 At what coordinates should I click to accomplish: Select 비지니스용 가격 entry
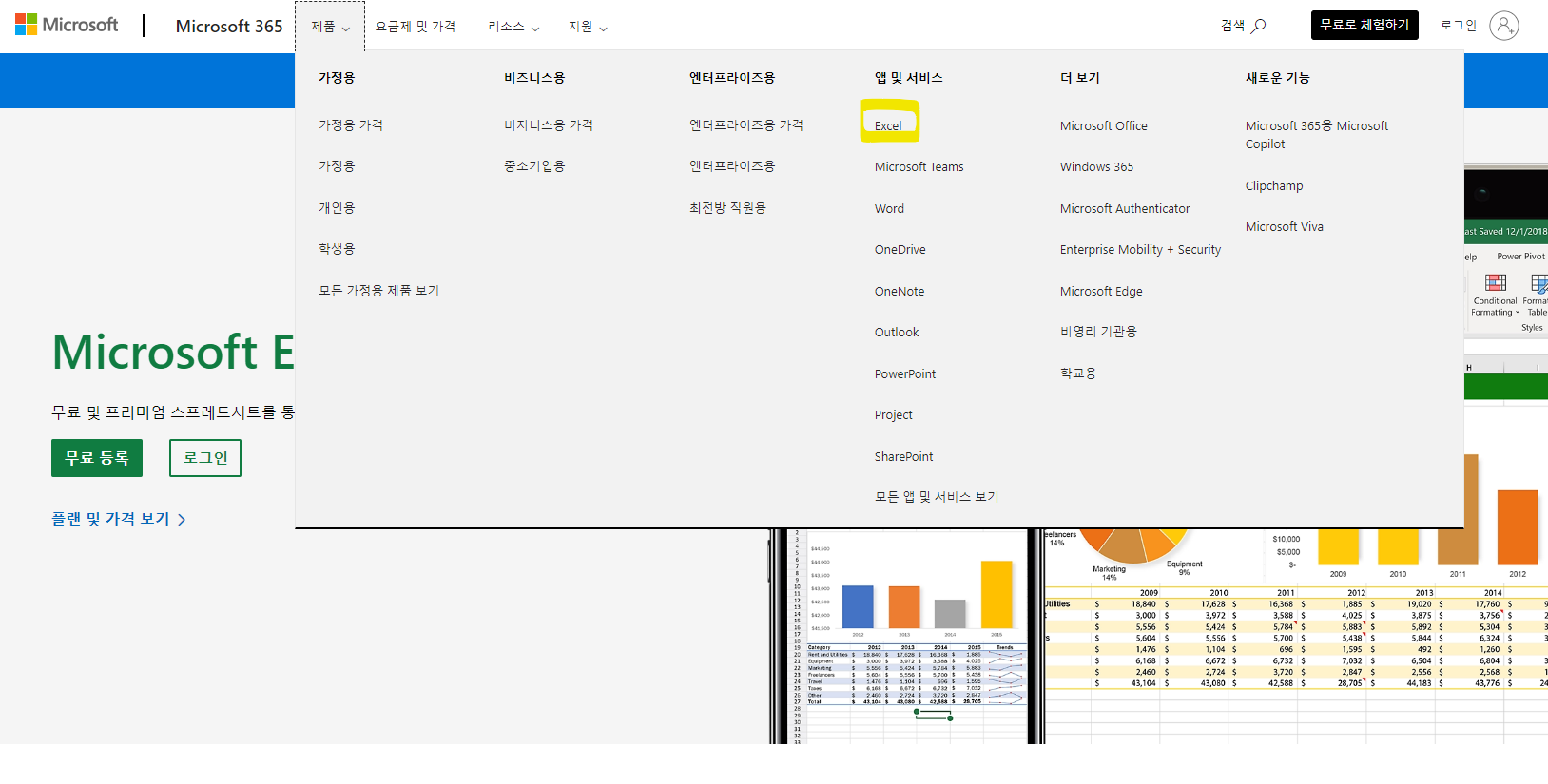[x=549, y=125]
